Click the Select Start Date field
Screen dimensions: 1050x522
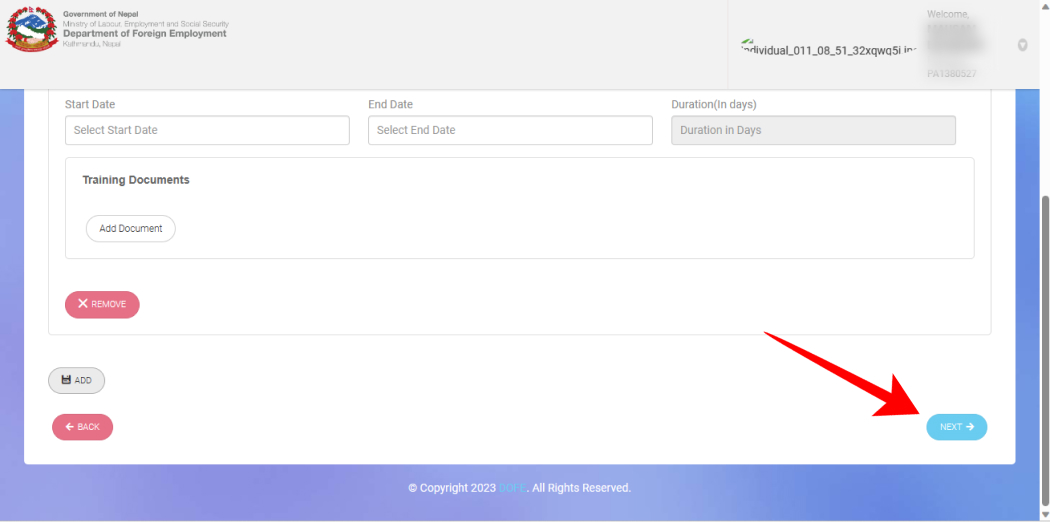pos(207,130)
